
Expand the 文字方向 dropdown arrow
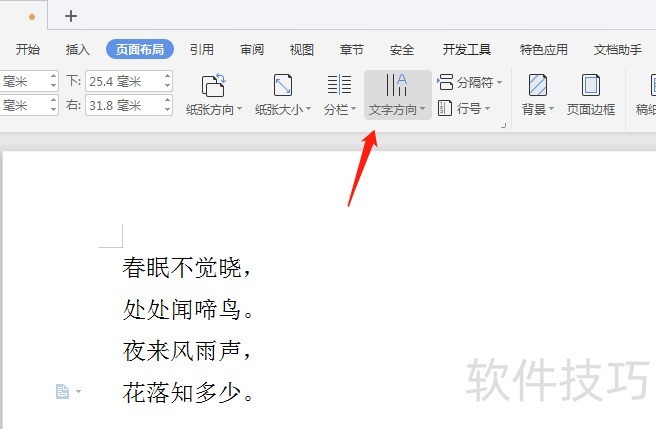423,110
